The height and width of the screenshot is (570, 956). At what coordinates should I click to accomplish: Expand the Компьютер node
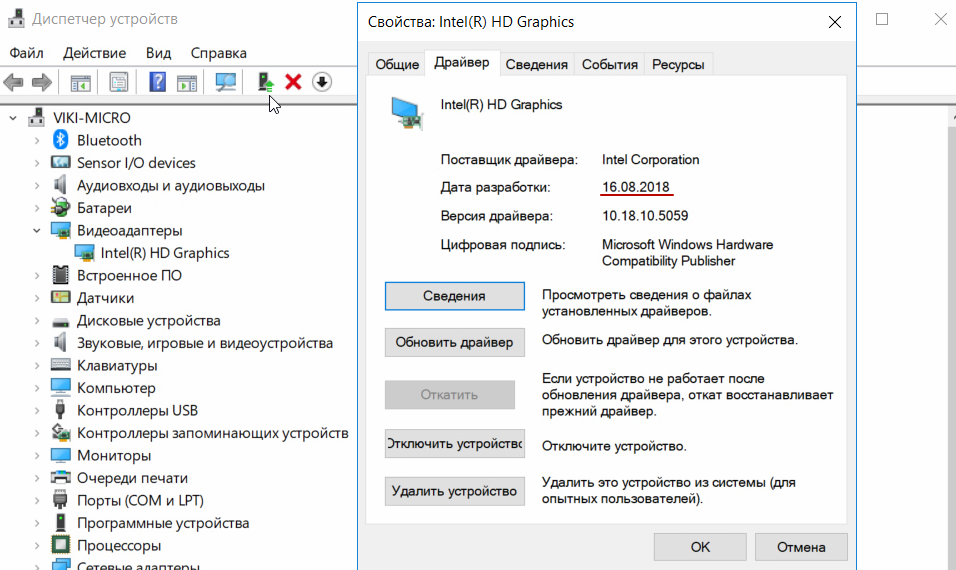37,388
